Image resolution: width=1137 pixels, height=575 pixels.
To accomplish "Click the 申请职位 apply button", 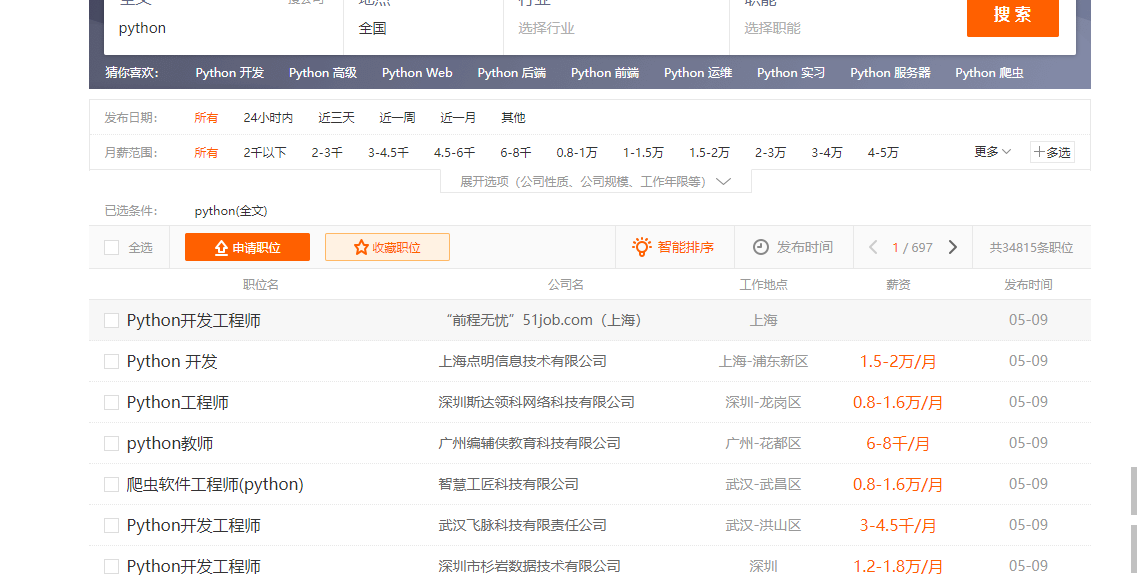I will 247,247.
